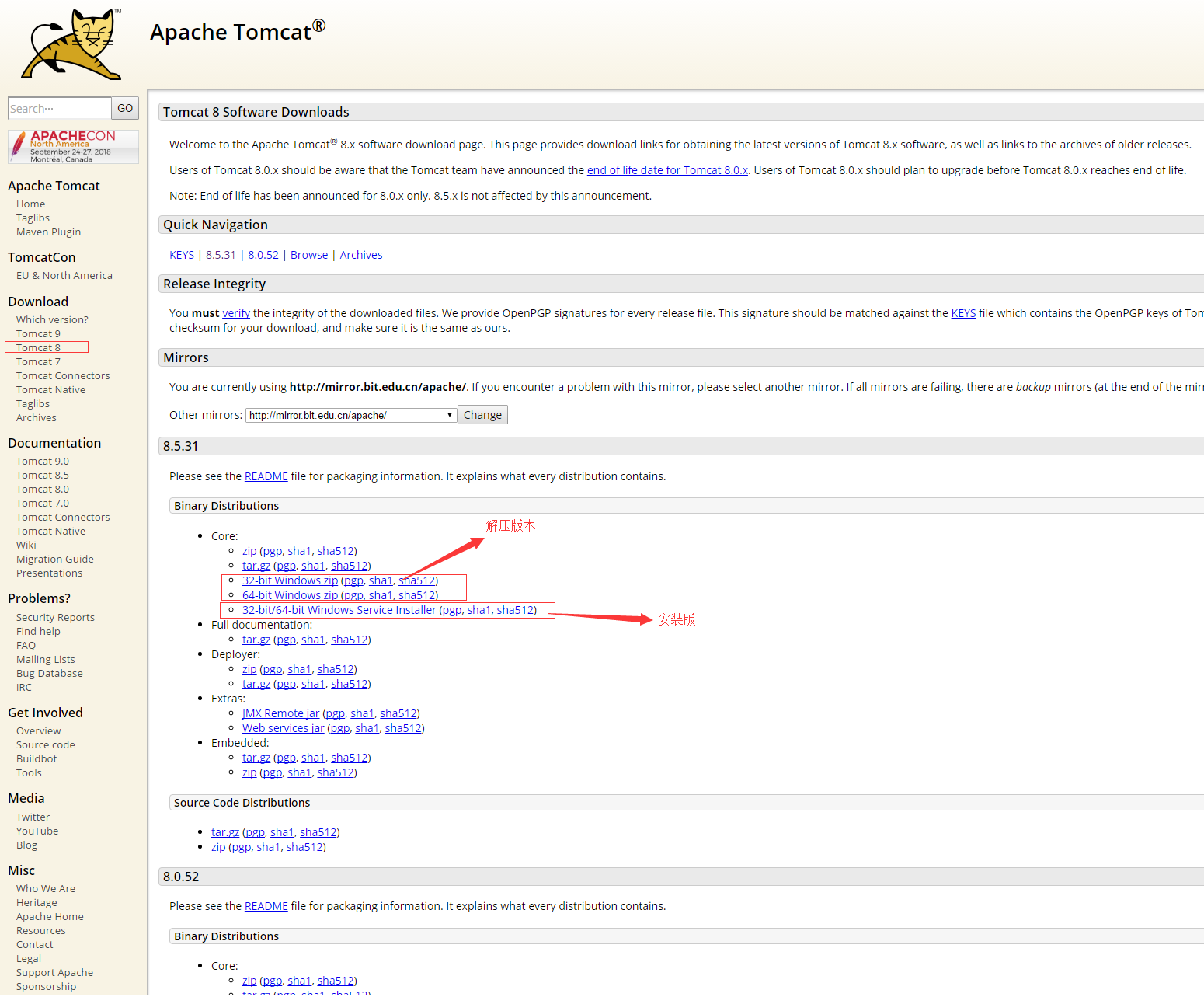The width and height of the screenshot is (1204, 997).
Task: Download the Source Code Distributions tar.gz
Action: click(x=225, y=832)
